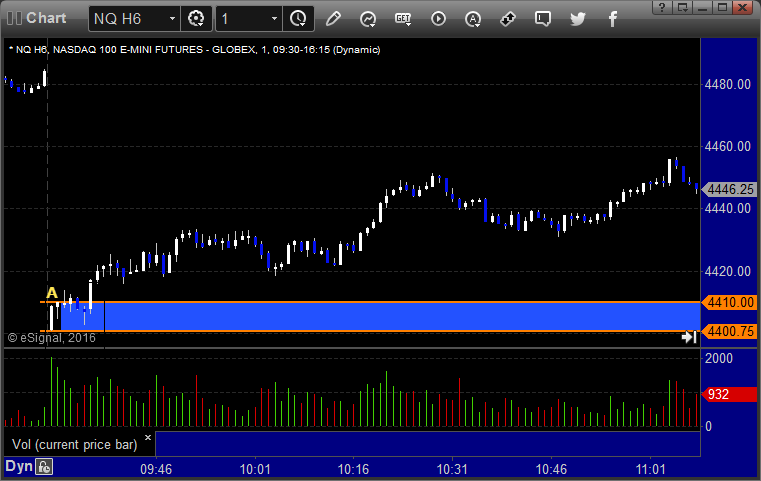Jump to latest bar arrow icon
761x481 pixels.
[x=690, y=337]
